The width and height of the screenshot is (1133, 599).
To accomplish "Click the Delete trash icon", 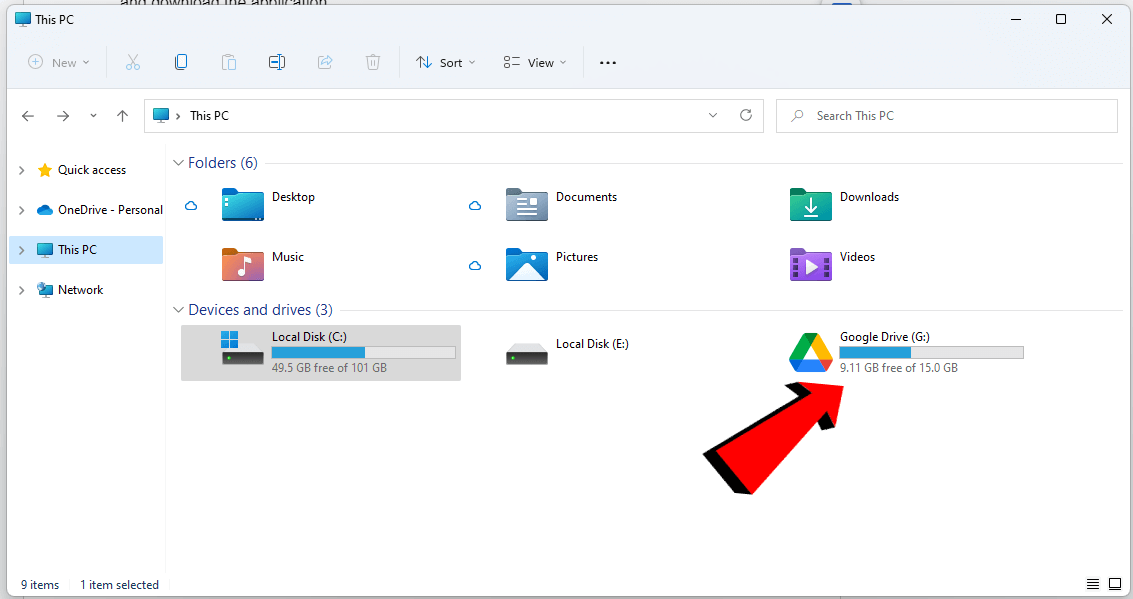I will pos(373,61).
